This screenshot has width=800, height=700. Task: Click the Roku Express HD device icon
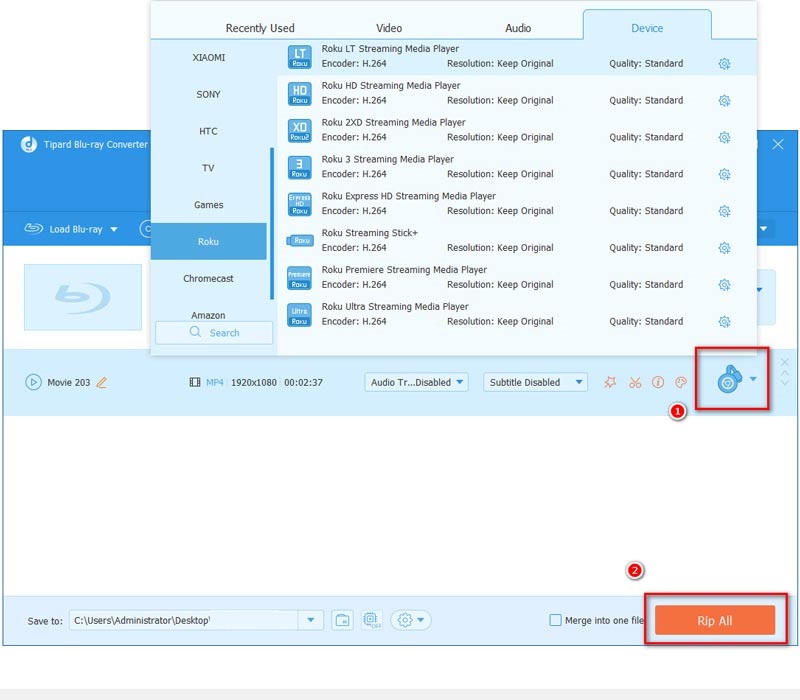(x=299, y=204)
